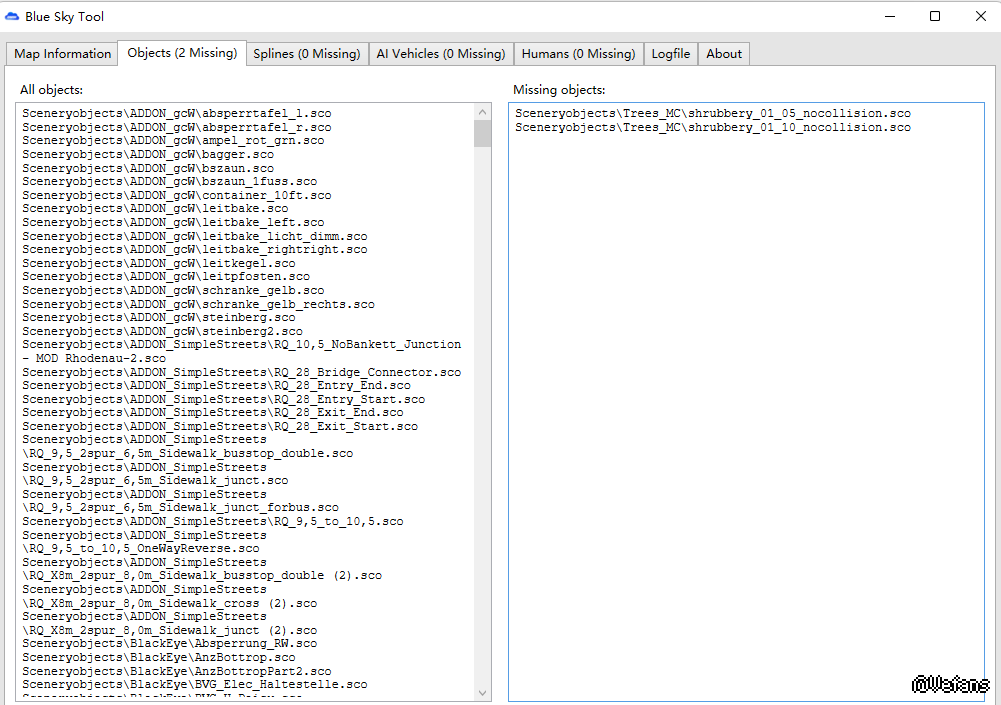
Task: Select BVG_Elec_Haltestelle.sco in object list
Action: point(195,685)
